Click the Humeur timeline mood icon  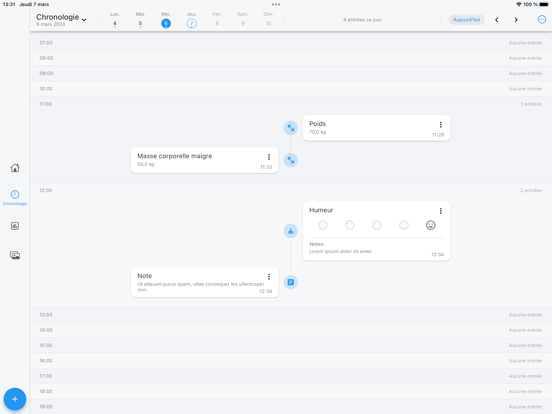tap(290, 231)
